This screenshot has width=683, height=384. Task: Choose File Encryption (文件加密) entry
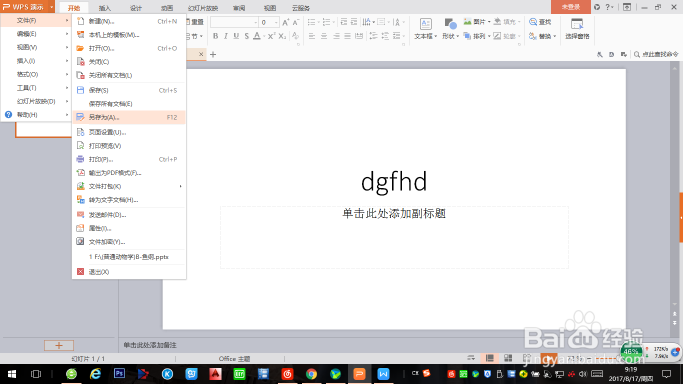[x=129, y=241]
